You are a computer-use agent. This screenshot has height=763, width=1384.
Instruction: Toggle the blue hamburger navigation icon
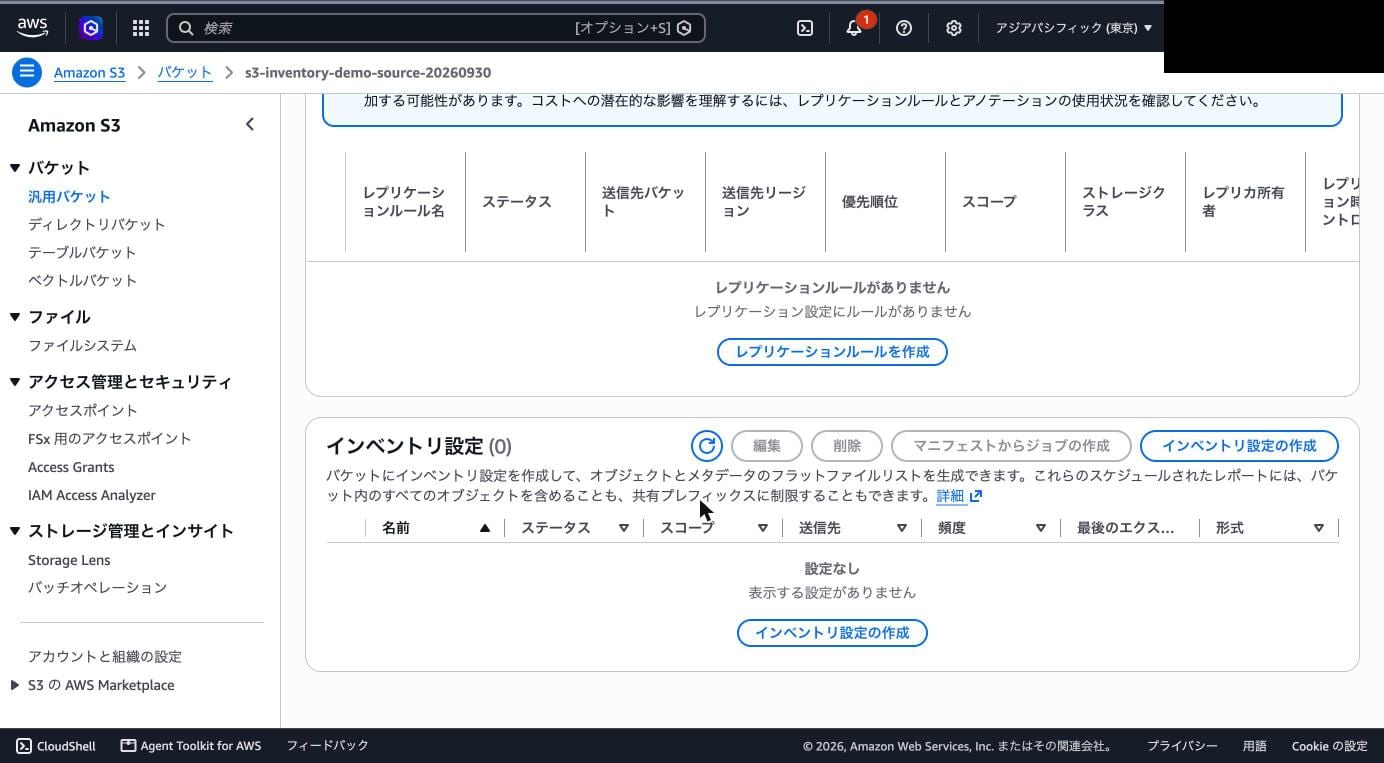27,72
